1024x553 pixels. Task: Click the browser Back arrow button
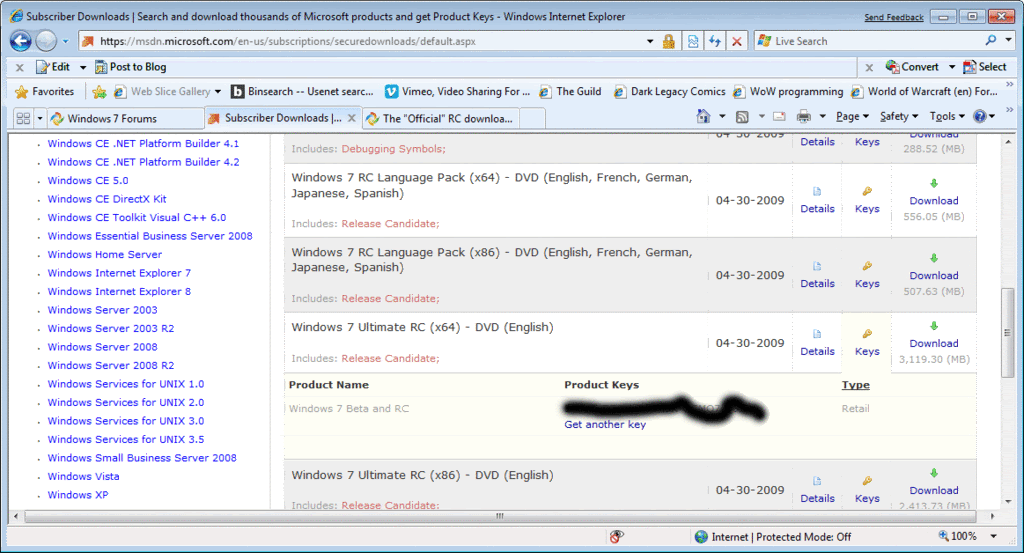[x=20, y=41]
